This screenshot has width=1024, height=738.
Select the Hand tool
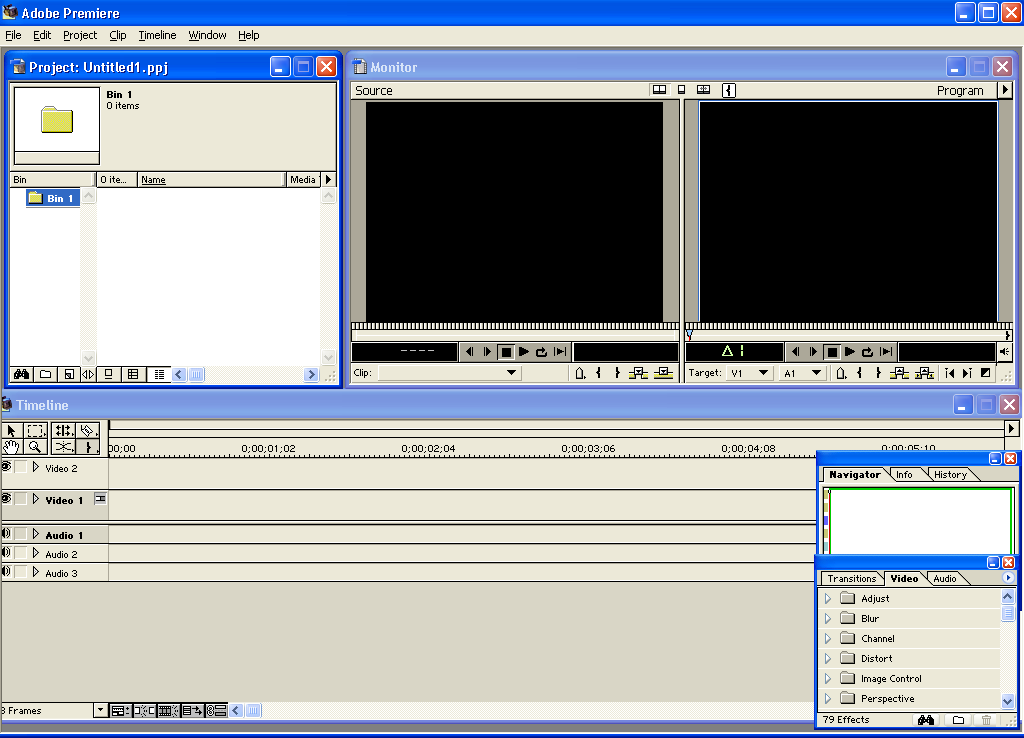(12, 447)
